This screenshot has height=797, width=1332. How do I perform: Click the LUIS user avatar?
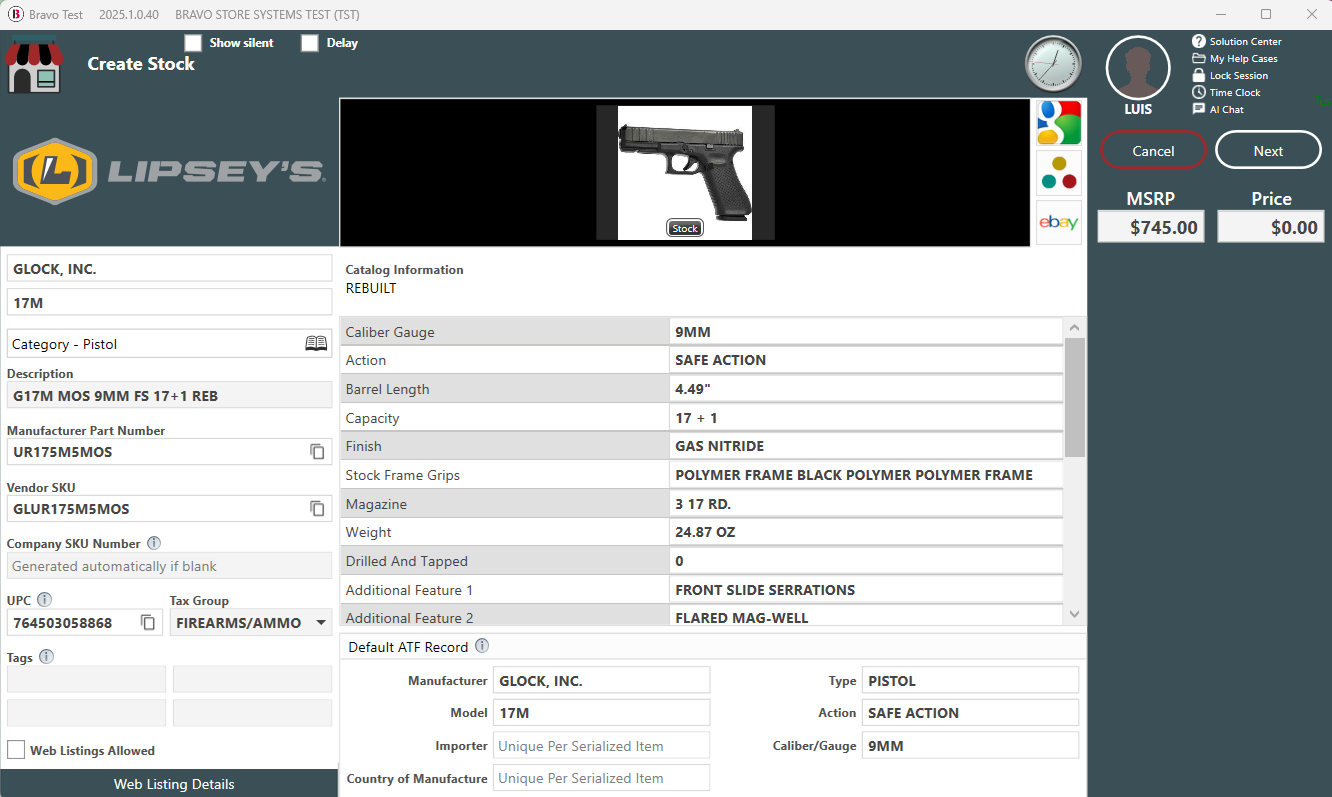(1138, 68)
